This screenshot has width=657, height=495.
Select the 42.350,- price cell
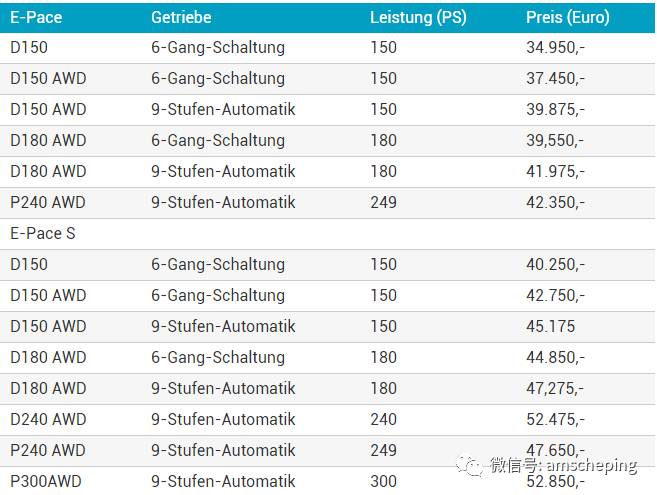tap(555, 202)
